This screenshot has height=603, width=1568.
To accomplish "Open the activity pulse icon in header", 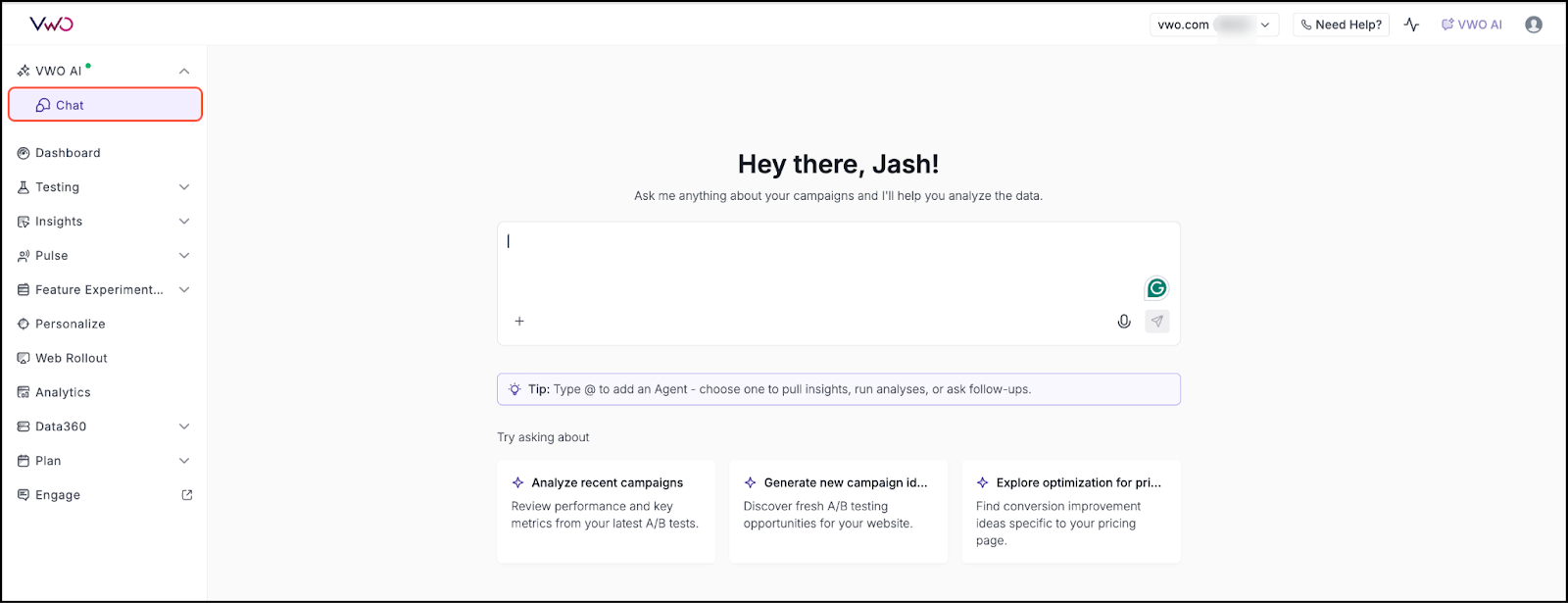I will point(1411,25).
